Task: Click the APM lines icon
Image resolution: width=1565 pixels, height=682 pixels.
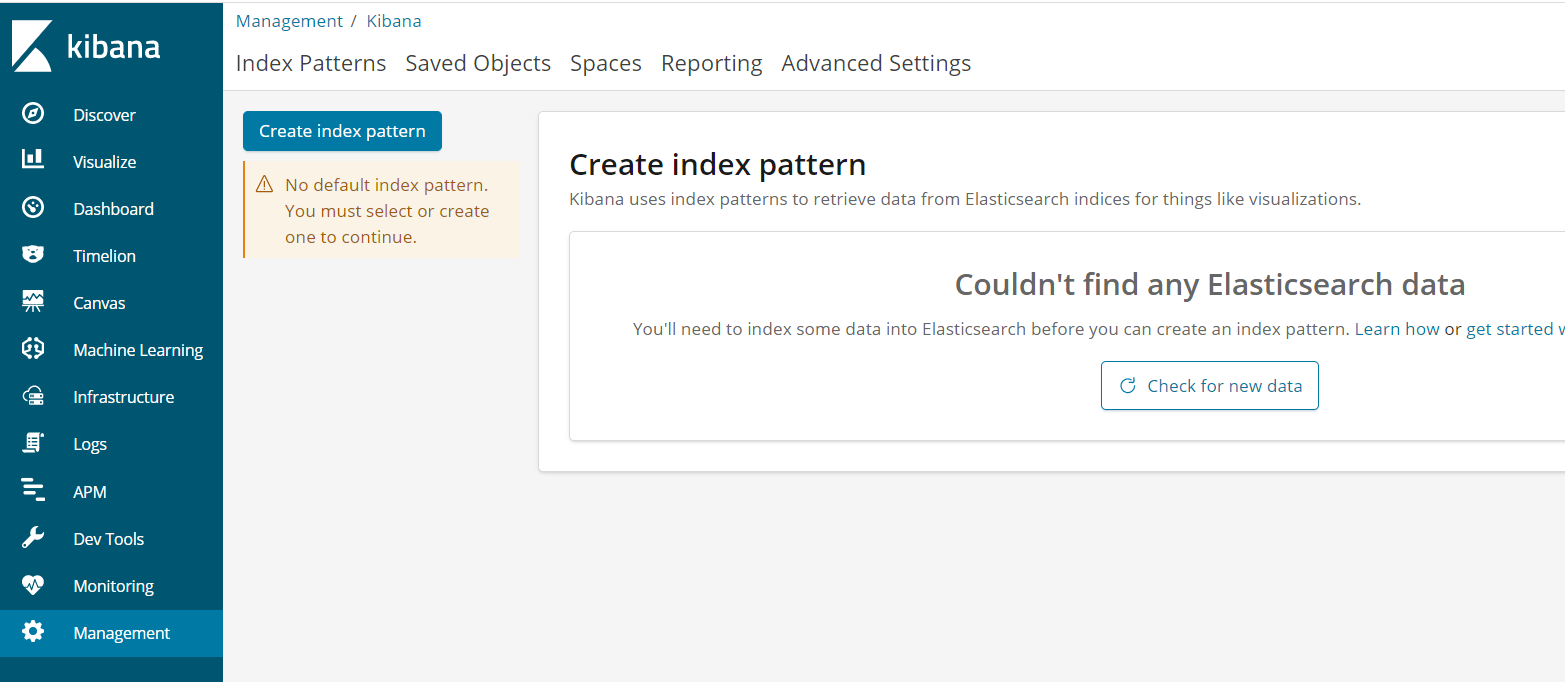Action: point(33,491)
